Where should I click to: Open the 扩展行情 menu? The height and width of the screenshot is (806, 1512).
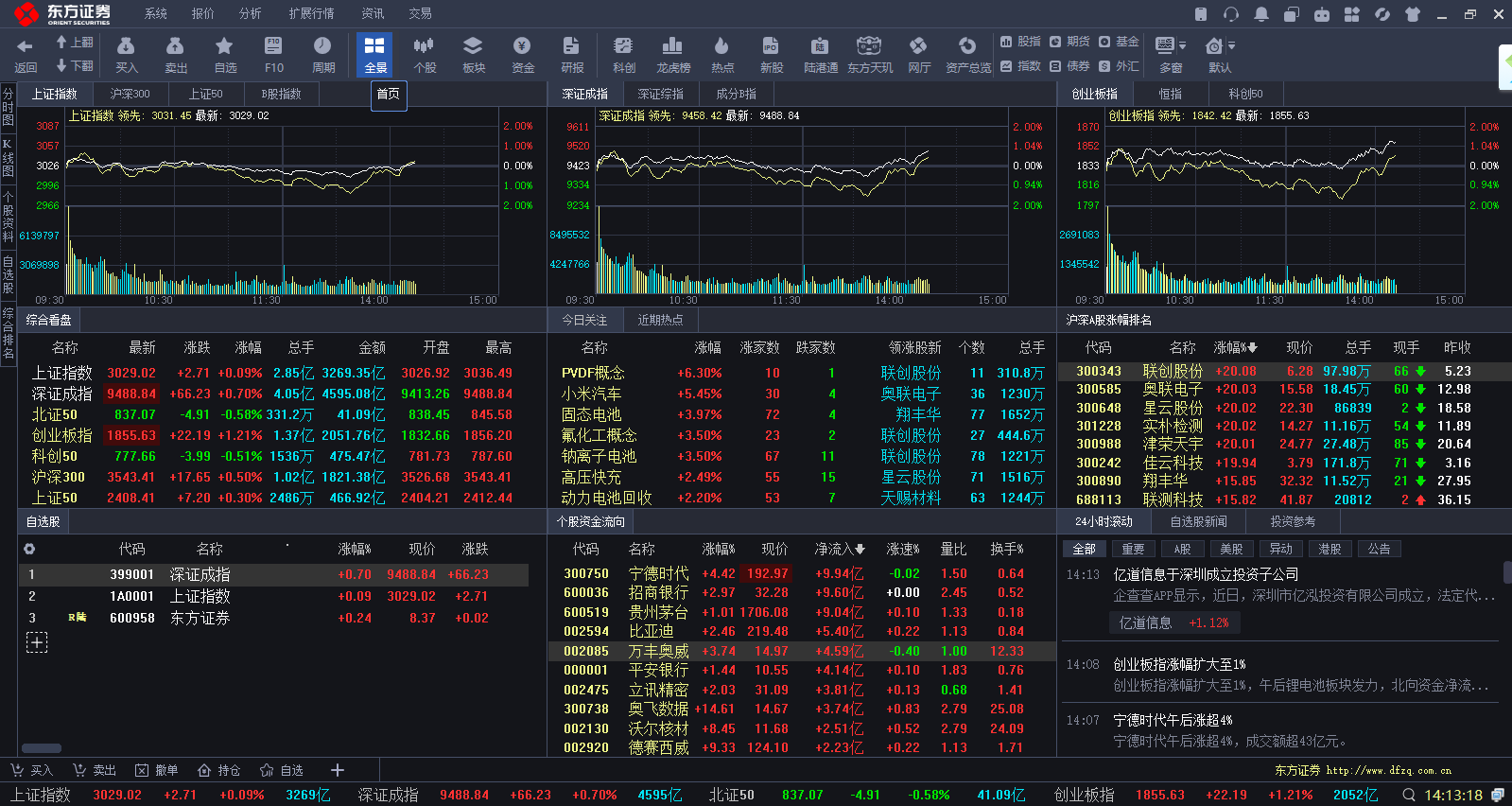click(311, 13)
